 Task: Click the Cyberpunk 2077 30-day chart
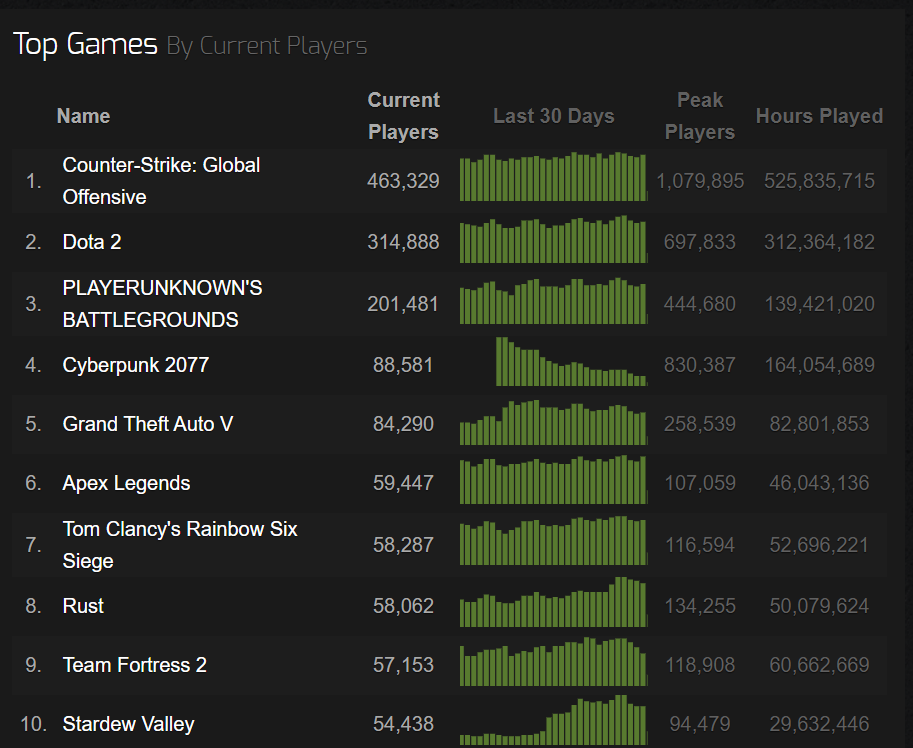(x=571, y=361)
